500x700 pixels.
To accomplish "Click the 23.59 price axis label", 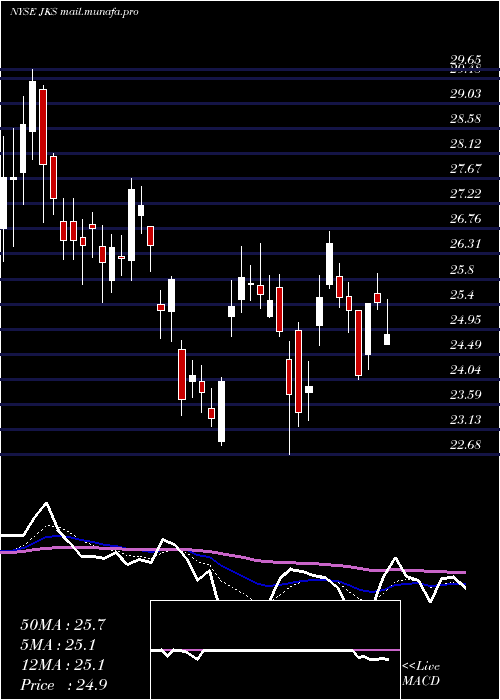I will pyautogui.click(x=466, y=395).
